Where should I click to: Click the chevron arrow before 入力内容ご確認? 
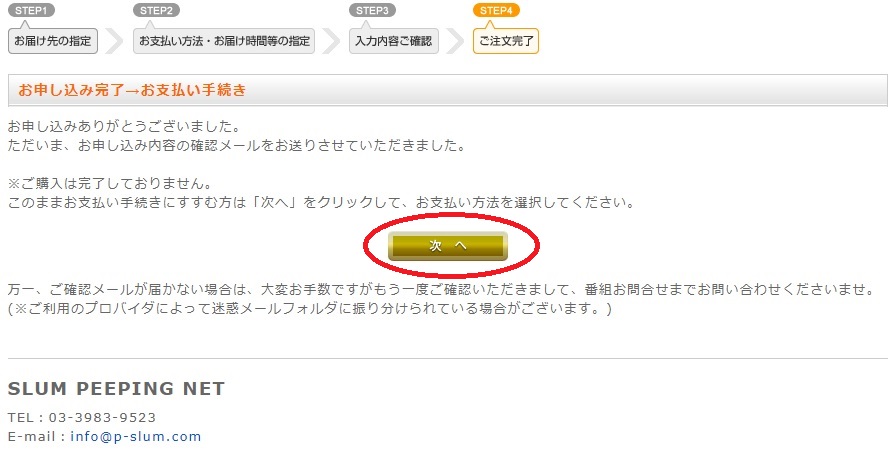[x=331, y=41]
